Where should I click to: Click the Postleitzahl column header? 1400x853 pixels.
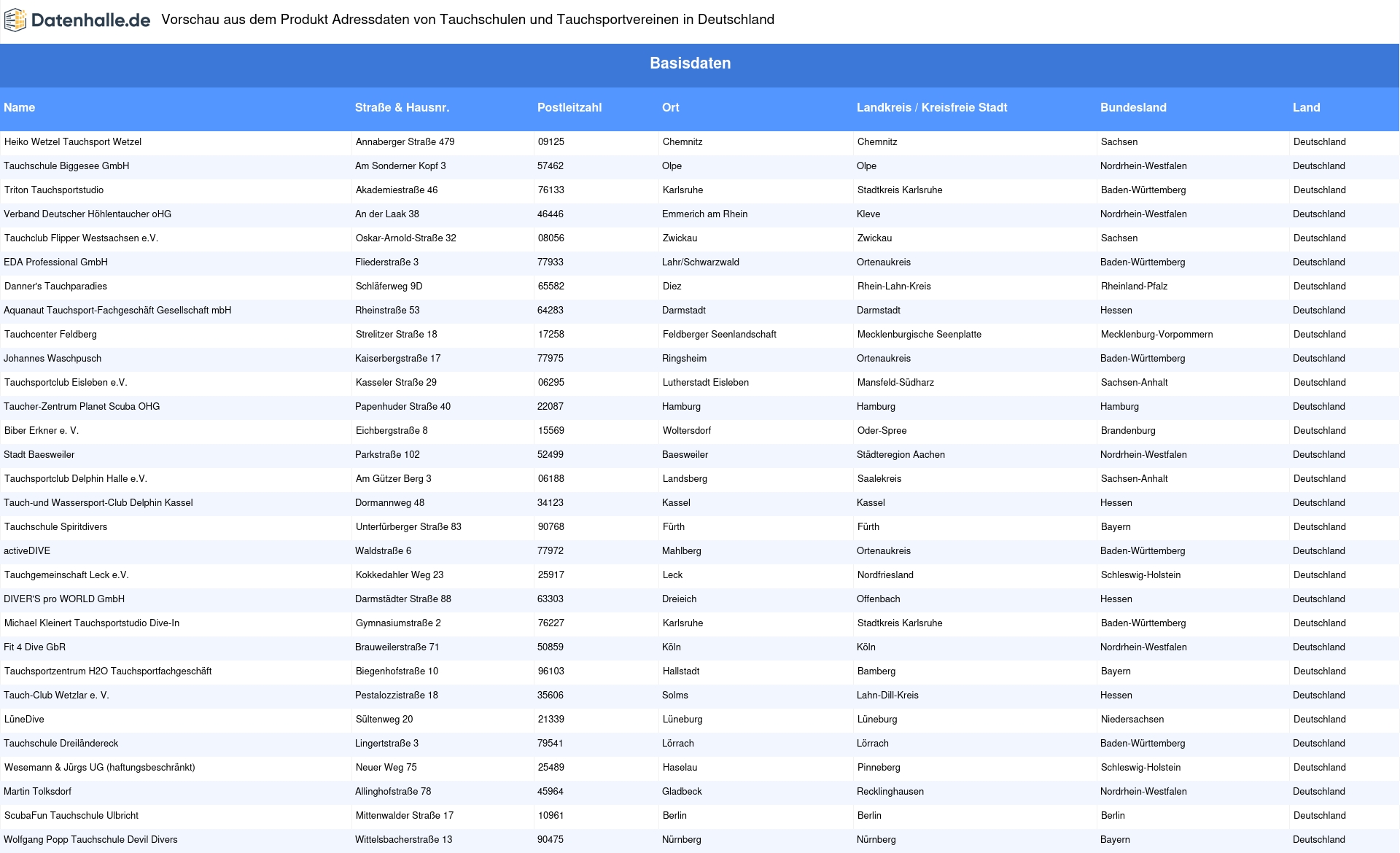coord(569,107)
